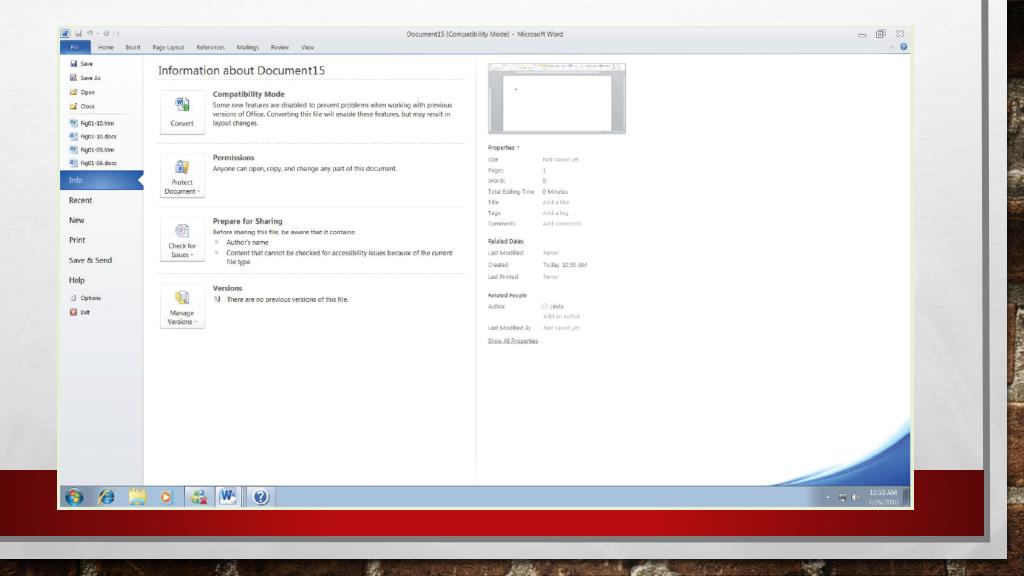Open the Save As command
Image resolution: width=1024 pixels, height=576 pixels.
(x=85, y=78)
